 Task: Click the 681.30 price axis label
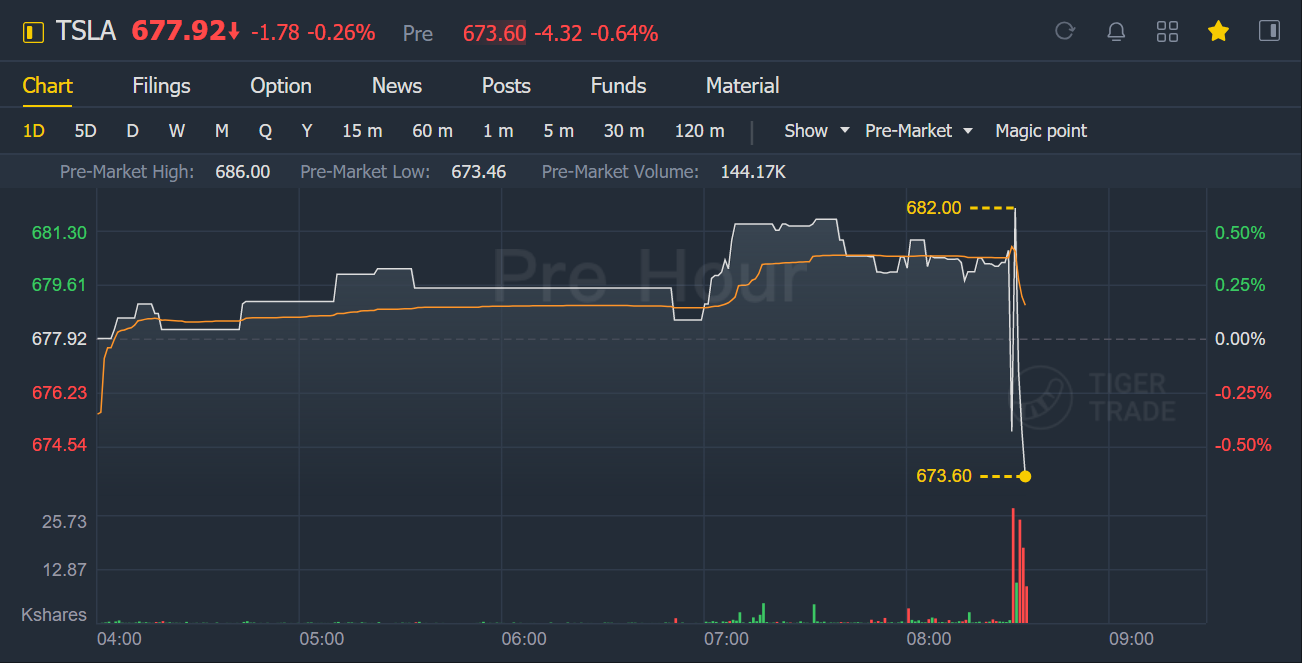59,233
